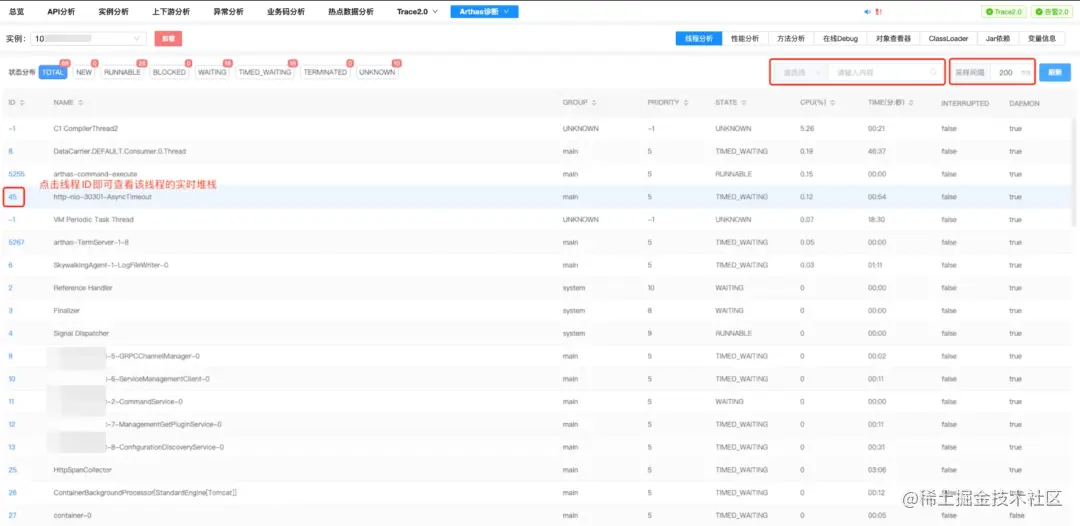Filter threads by BLOCKED state
Viewport: 1080px width, 526px height.
coord(169,72)
